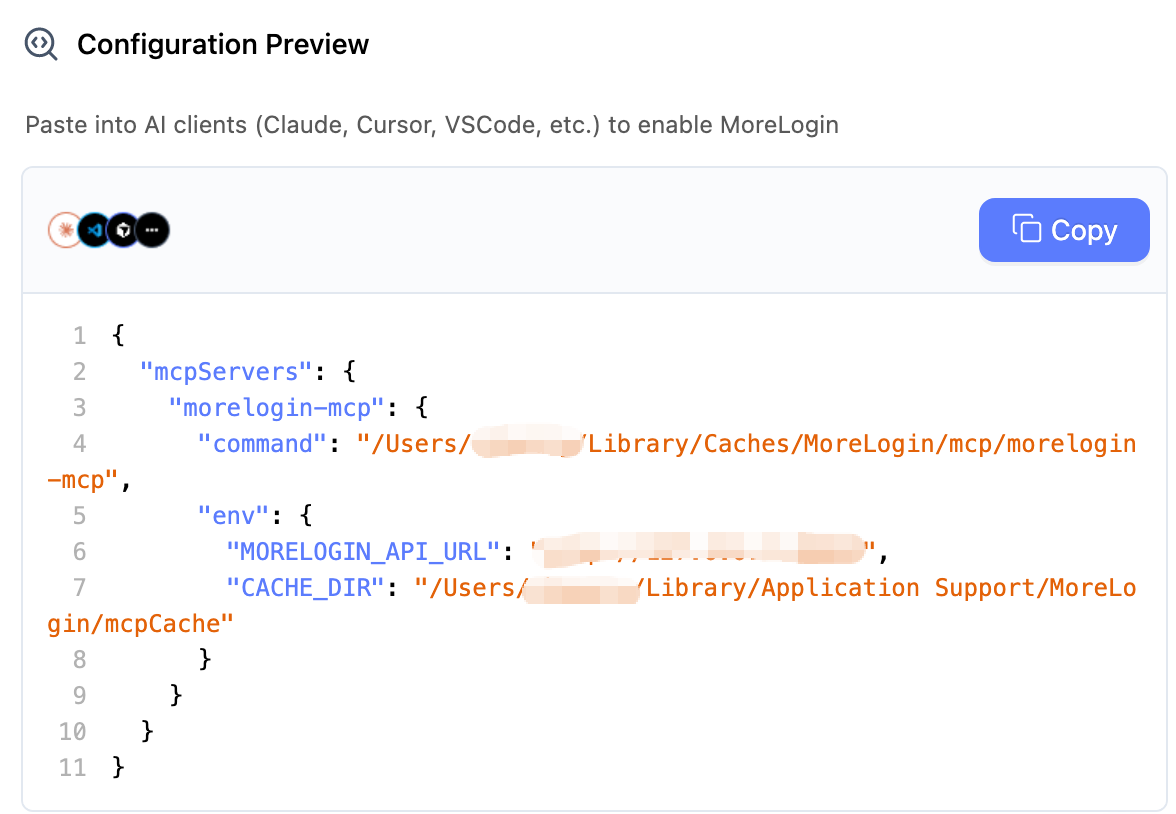The height and width of the screenshot is (814, 1176).
Task: Select the Claude client icon
Action: 65,230
